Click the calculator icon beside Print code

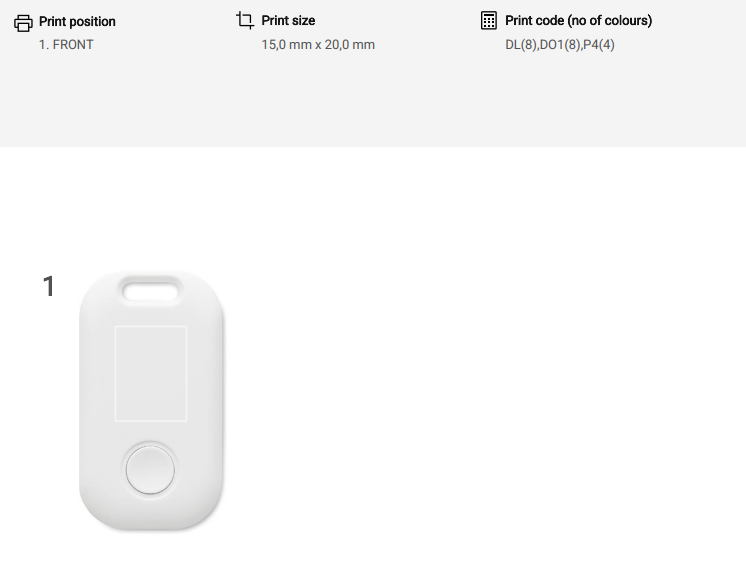click(489, 20)
